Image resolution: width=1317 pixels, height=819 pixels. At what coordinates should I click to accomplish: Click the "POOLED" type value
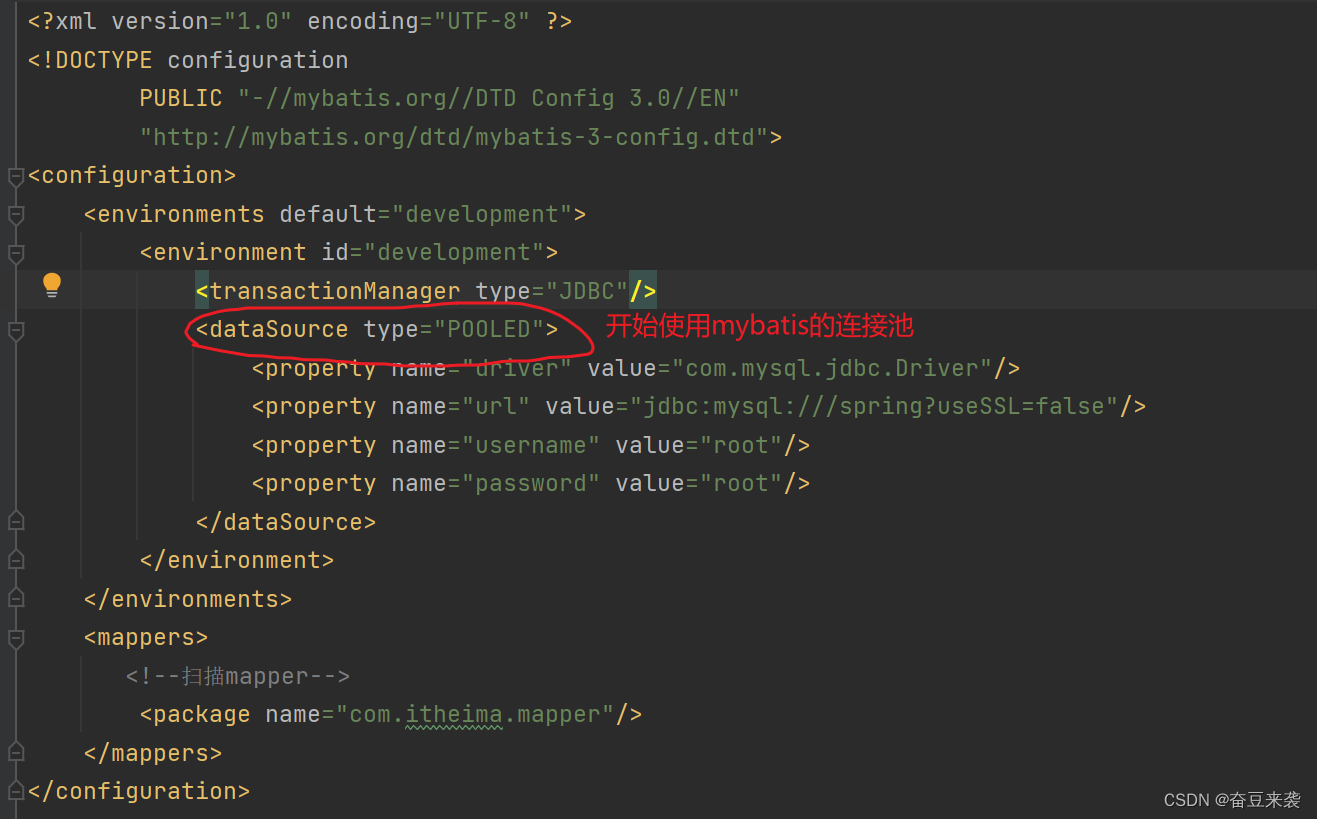tap(488, 329)
